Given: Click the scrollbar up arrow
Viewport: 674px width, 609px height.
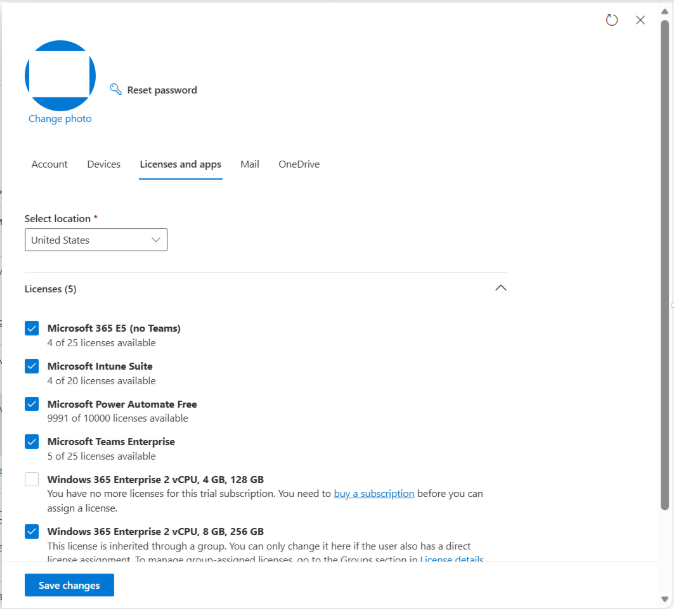Looking at the screenshot, I should [x=665, y=12].
